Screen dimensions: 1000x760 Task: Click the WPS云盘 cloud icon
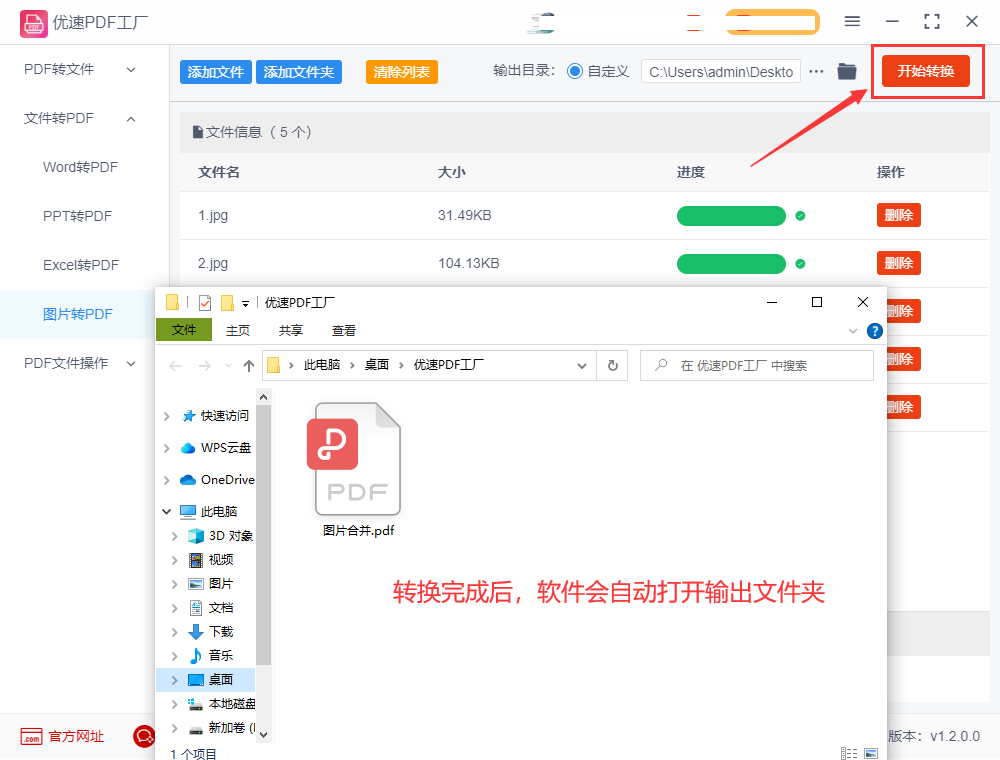(x=188, y=448)
